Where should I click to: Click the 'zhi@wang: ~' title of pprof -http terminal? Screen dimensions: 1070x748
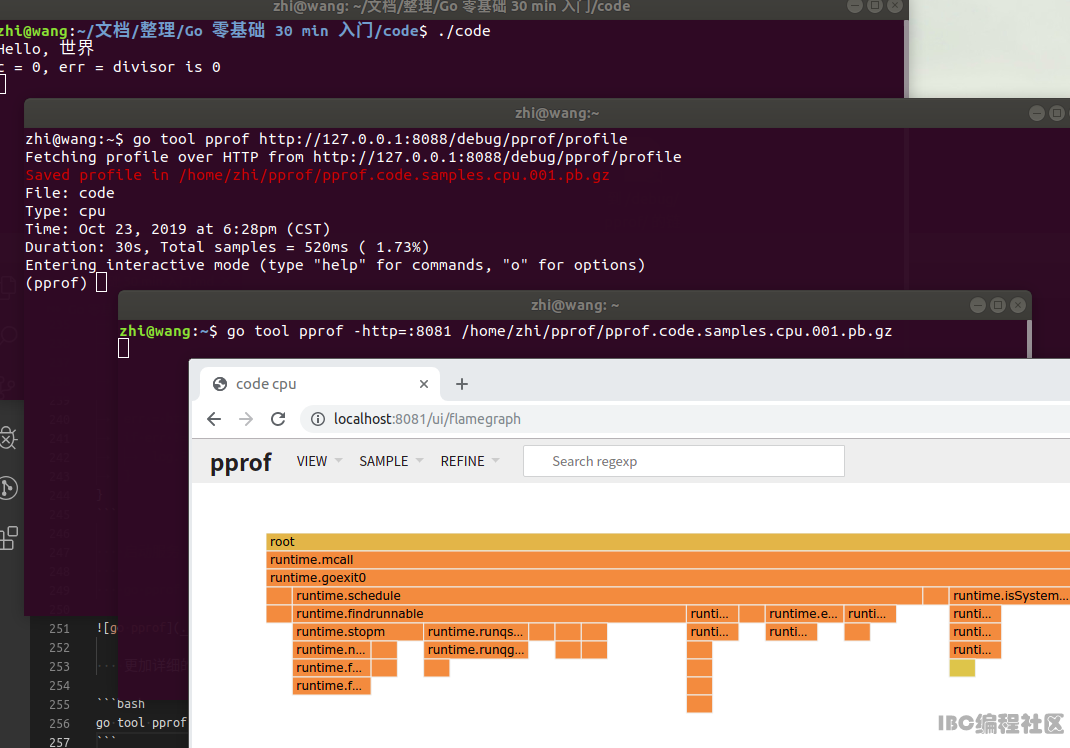click(x=575, y=305)
